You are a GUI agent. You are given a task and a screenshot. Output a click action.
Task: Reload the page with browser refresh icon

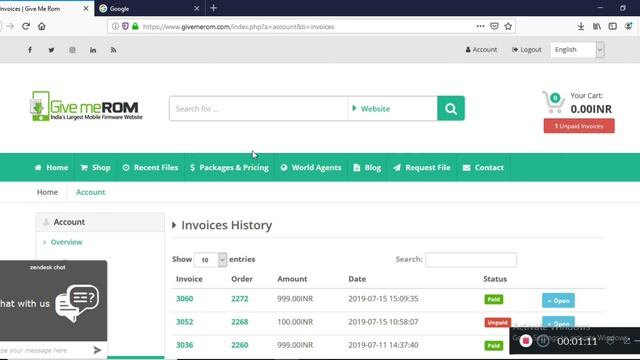point(26,27)
